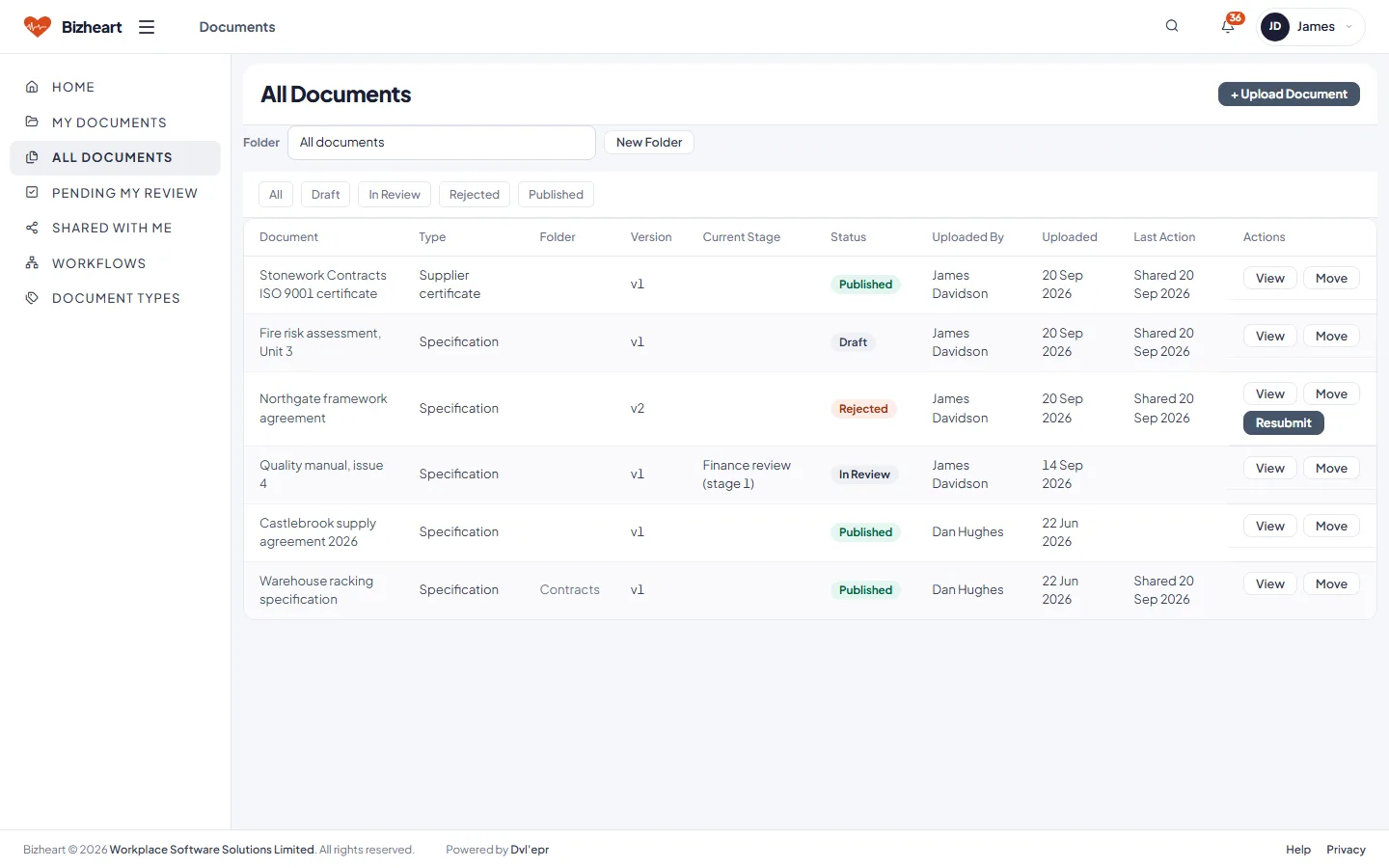The image size is (1389, 868).
Task: Open My Documents sidebar item
Action: pyautogui.click(x=115, y=122)
